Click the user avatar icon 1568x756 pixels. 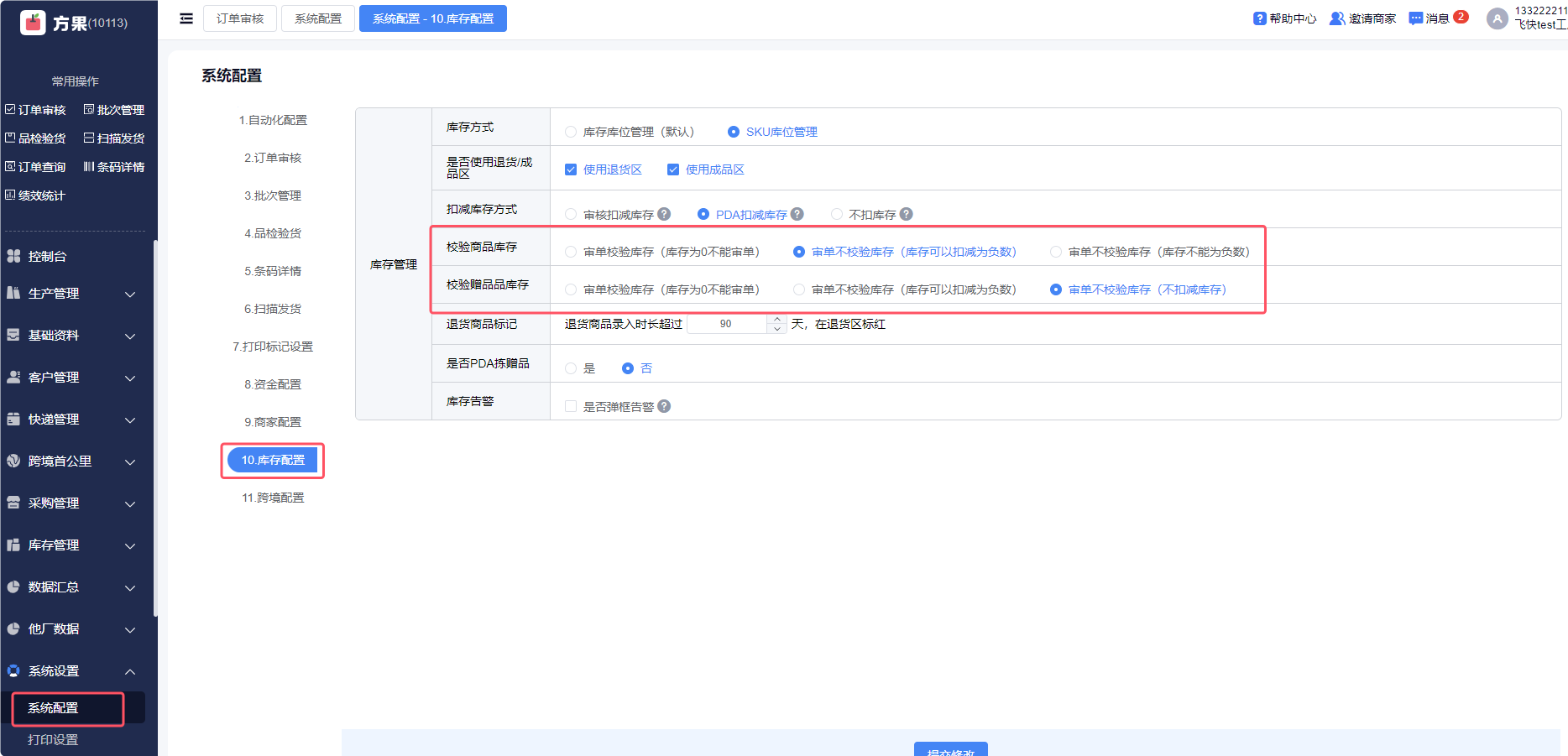[1497, 18]
